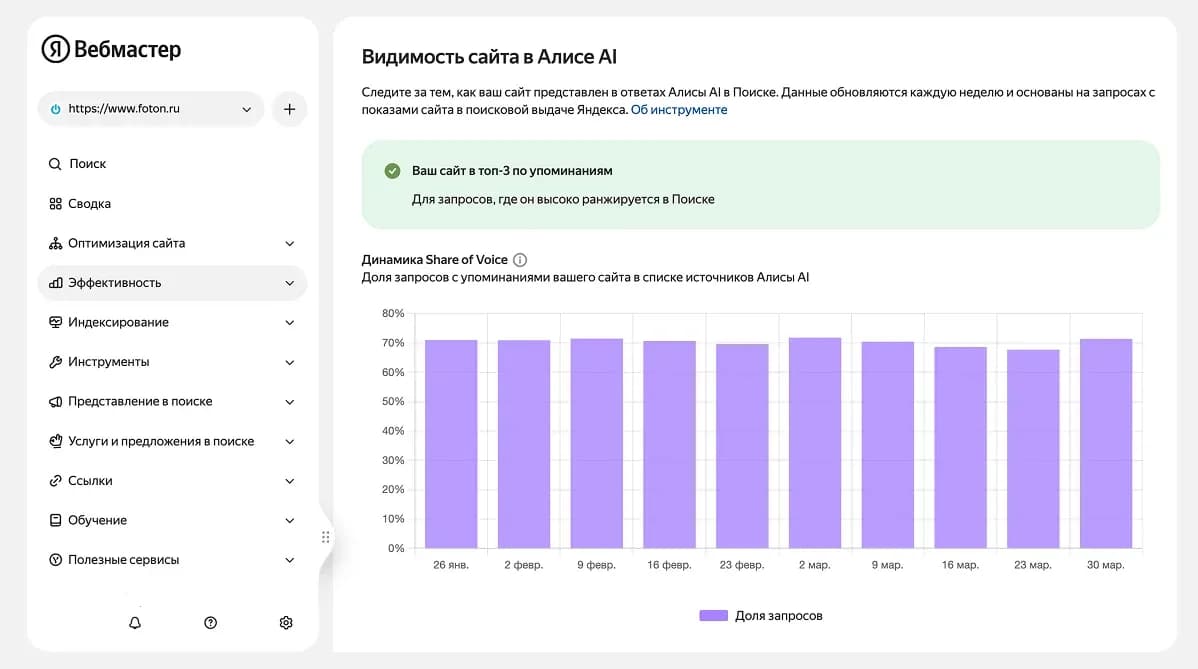Image resolution: width=1198 pixels, height=669 pixels.
Task: Click the green checkmark status icon
Action: tap(392, 171)
